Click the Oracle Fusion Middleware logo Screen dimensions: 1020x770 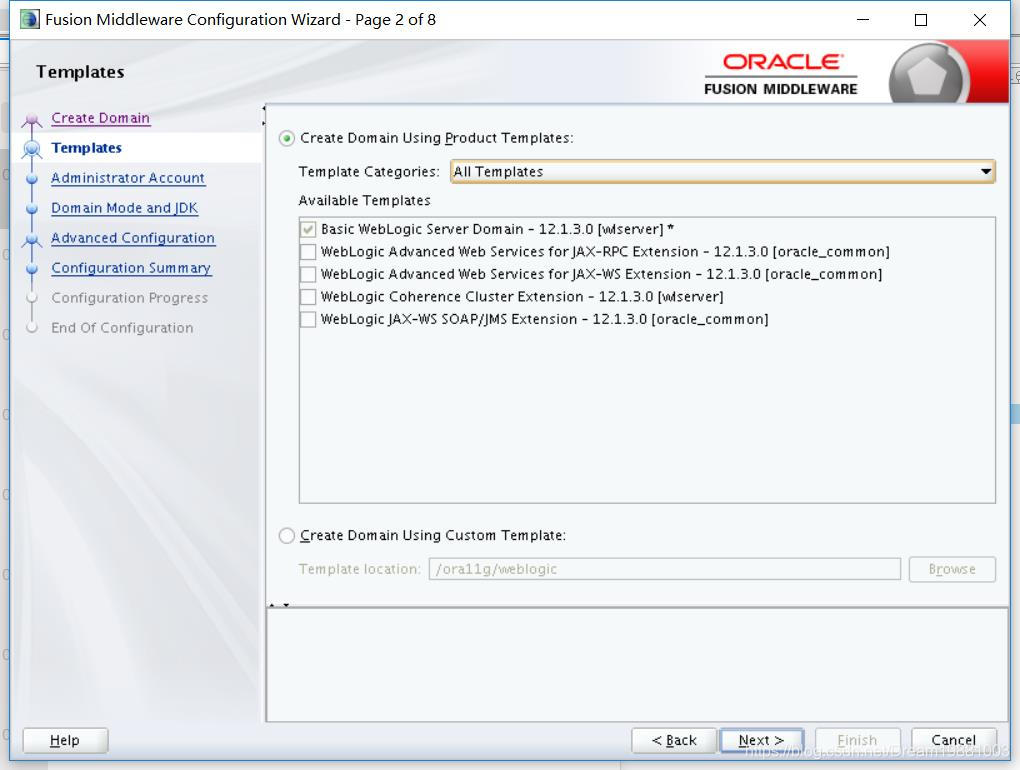click(781, 74)
